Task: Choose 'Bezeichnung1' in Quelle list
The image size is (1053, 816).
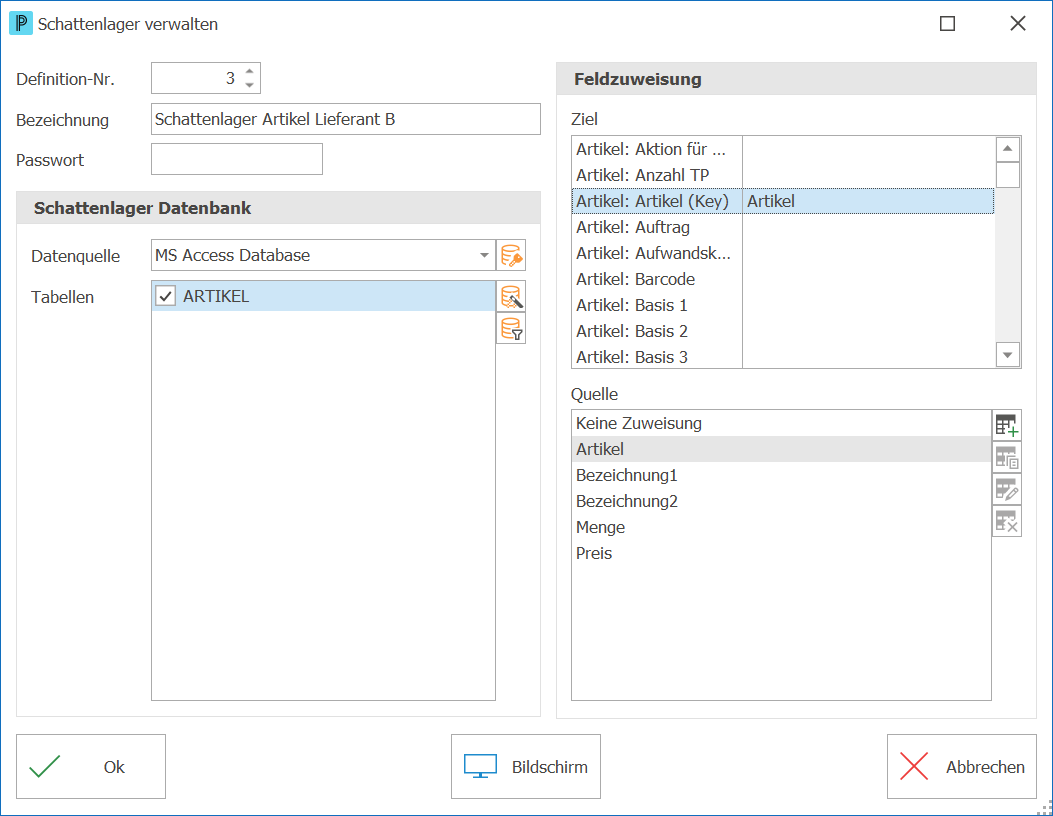Action: pos(782,475)
